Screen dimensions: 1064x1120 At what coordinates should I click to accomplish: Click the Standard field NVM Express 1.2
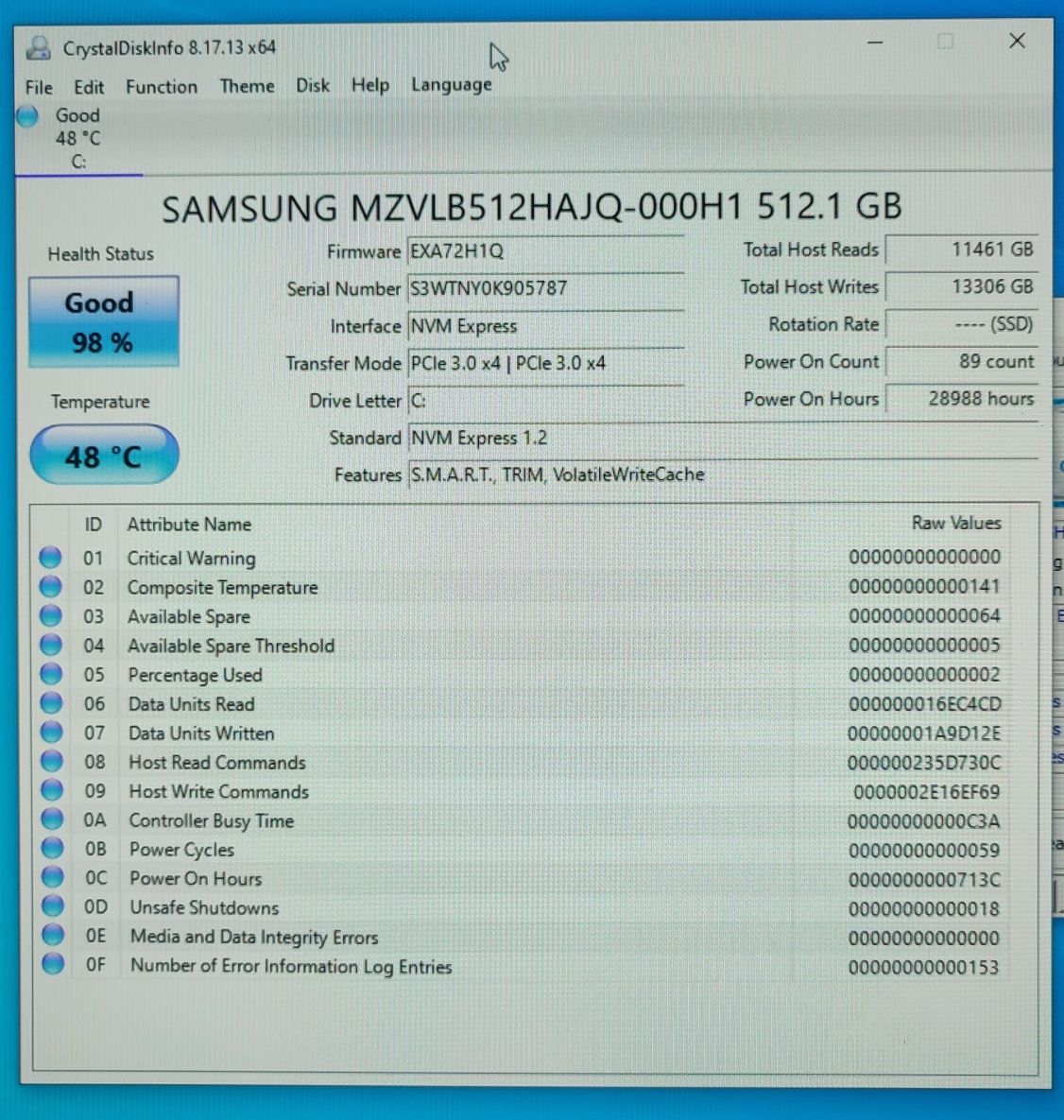pyautogui.click(x=723, y=438)
